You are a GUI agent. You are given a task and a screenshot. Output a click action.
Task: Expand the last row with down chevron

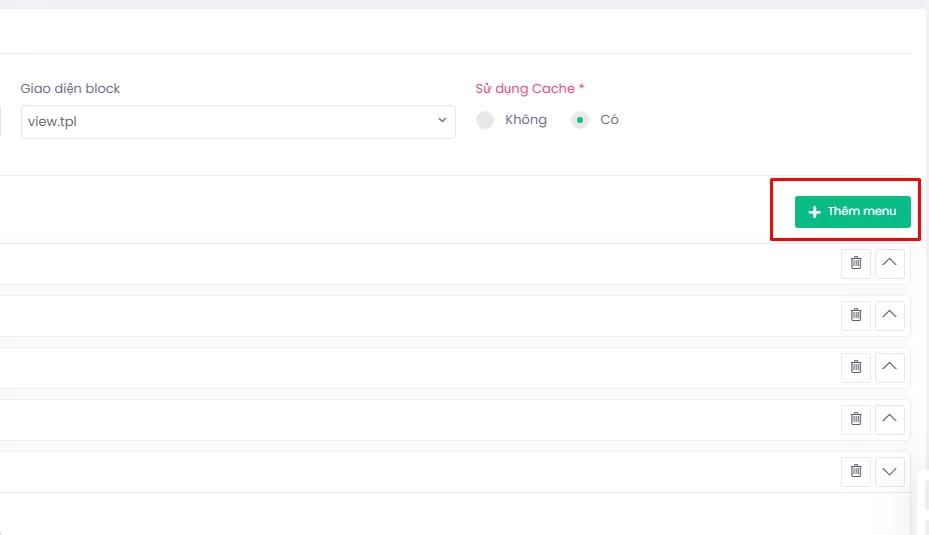coord(890,471)
